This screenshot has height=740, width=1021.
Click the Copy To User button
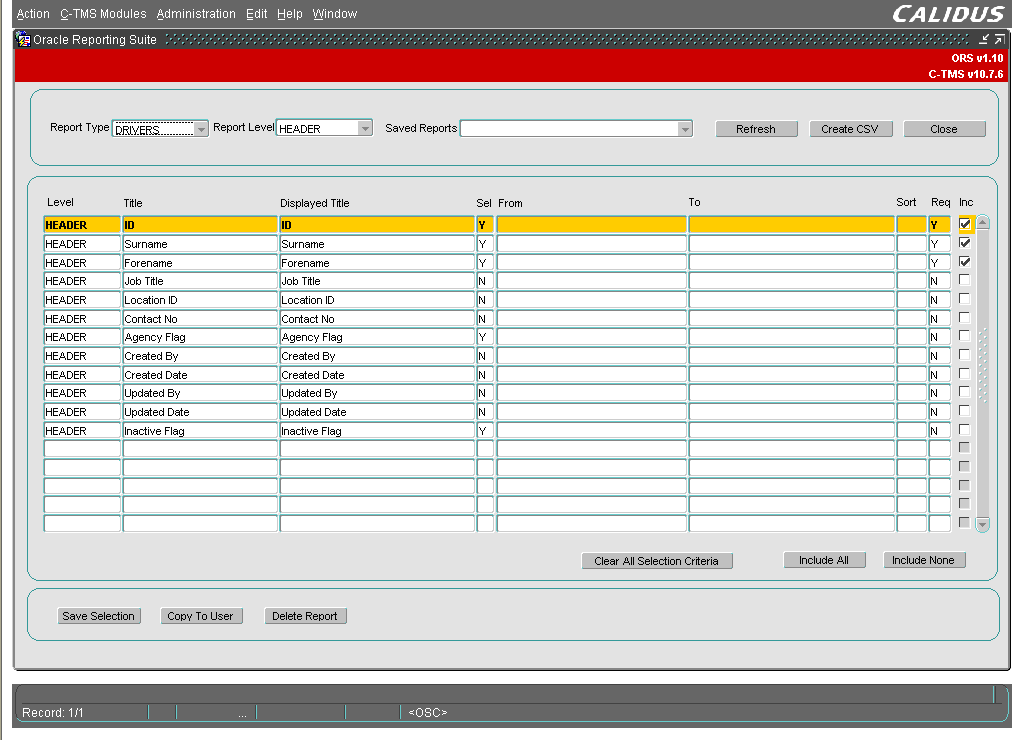201,616
